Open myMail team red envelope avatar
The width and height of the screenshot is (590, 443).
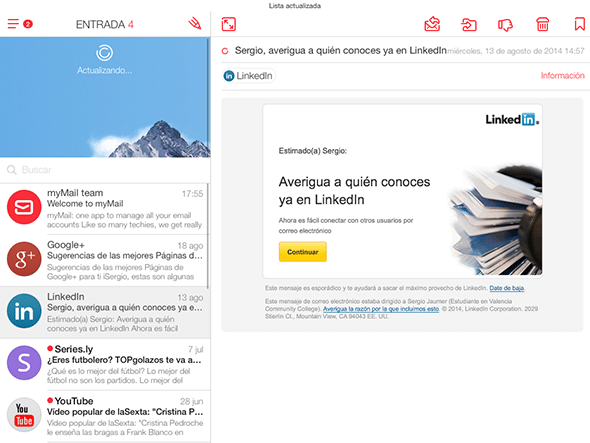[24, 207]
